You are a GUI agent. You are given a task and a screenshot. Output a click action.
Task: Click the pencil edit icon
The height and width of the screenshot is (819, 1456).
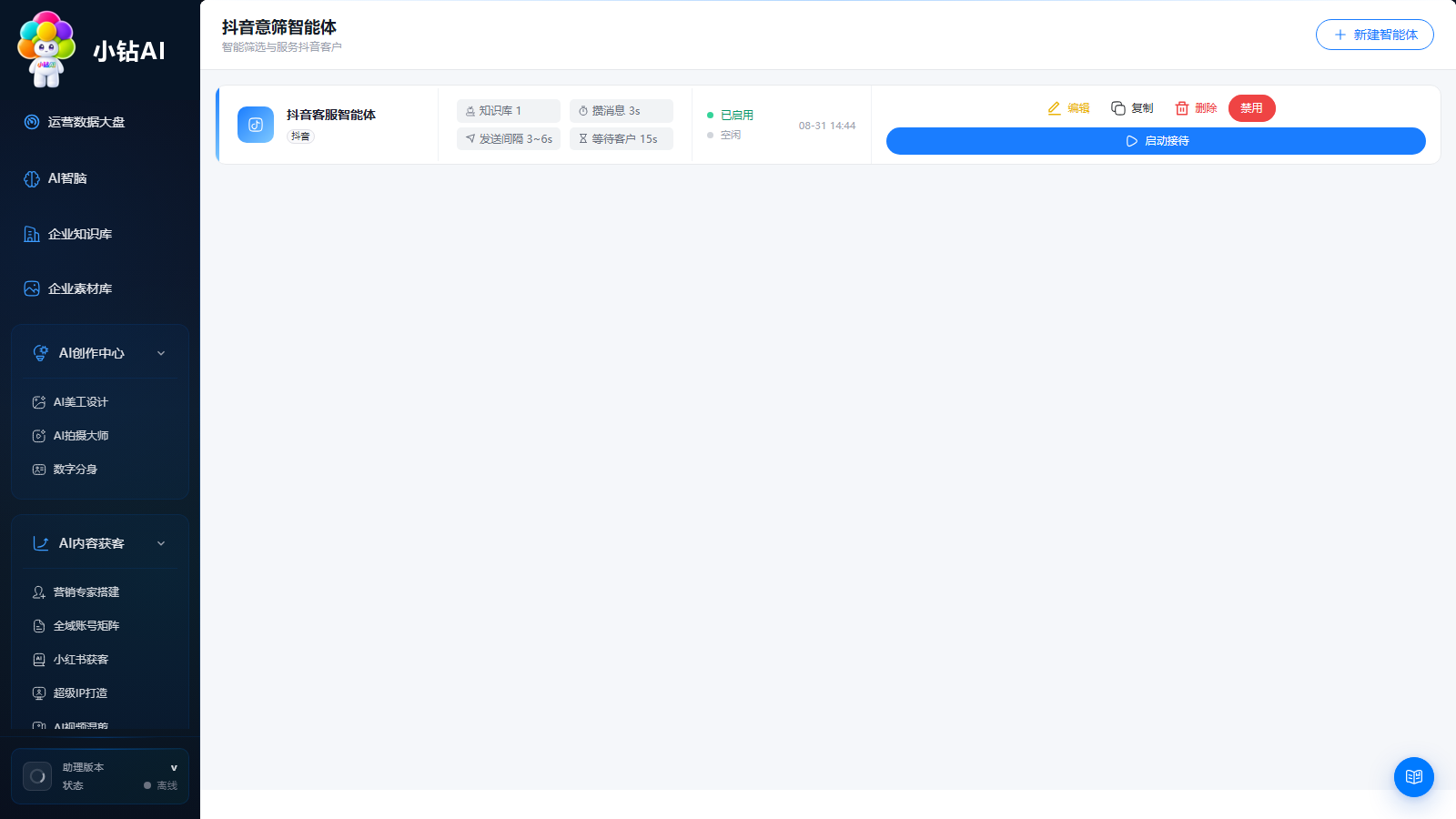click(x=1054, y=108)
